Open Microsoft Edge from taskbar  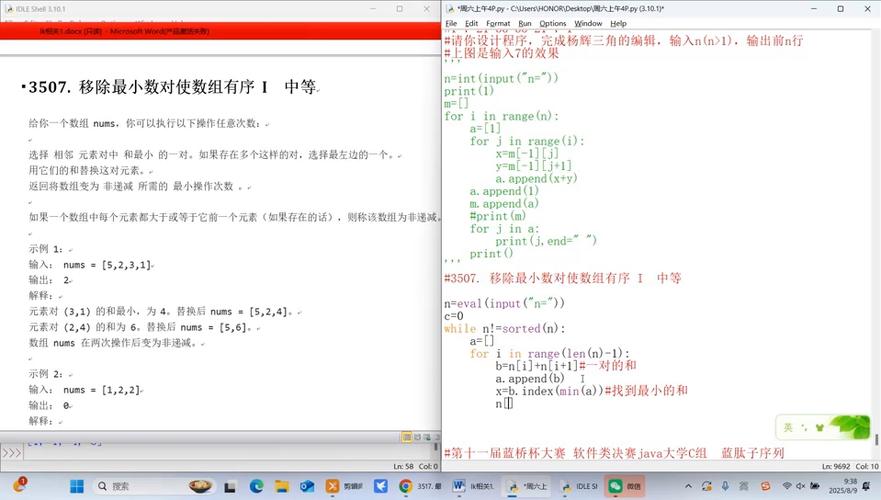coord(256,486)
